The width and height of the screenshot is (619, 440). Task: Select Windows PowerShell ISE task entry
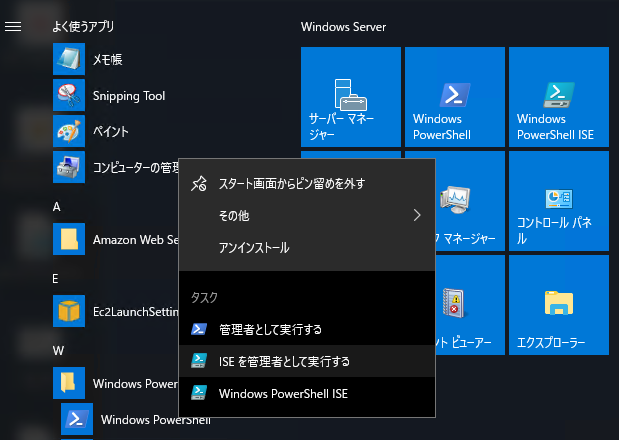[307, 393]
